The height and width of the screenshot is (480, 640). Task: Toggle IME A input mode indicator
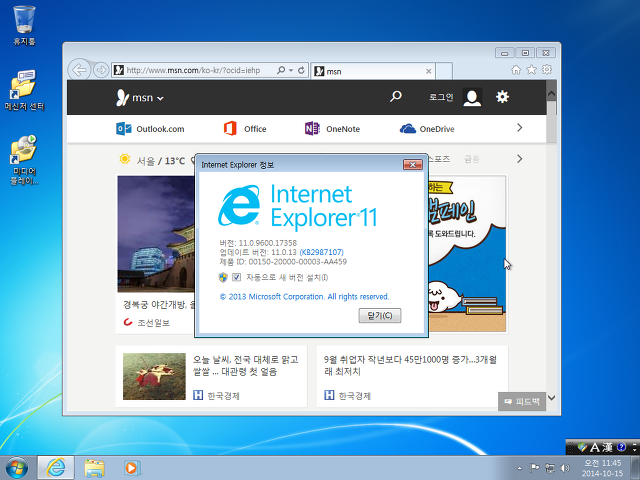[x=595, y=447]
